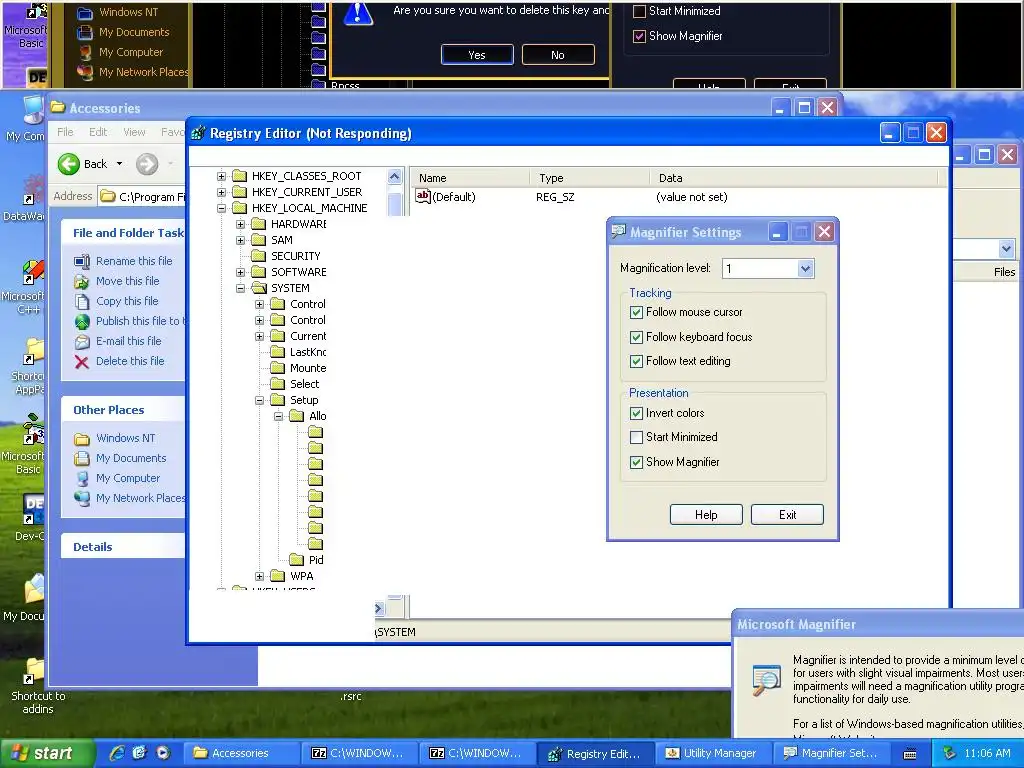Uncheck Follow mouse cursor
The height and width of the screenshot is (768, 1024).
[x=636, y=312]
